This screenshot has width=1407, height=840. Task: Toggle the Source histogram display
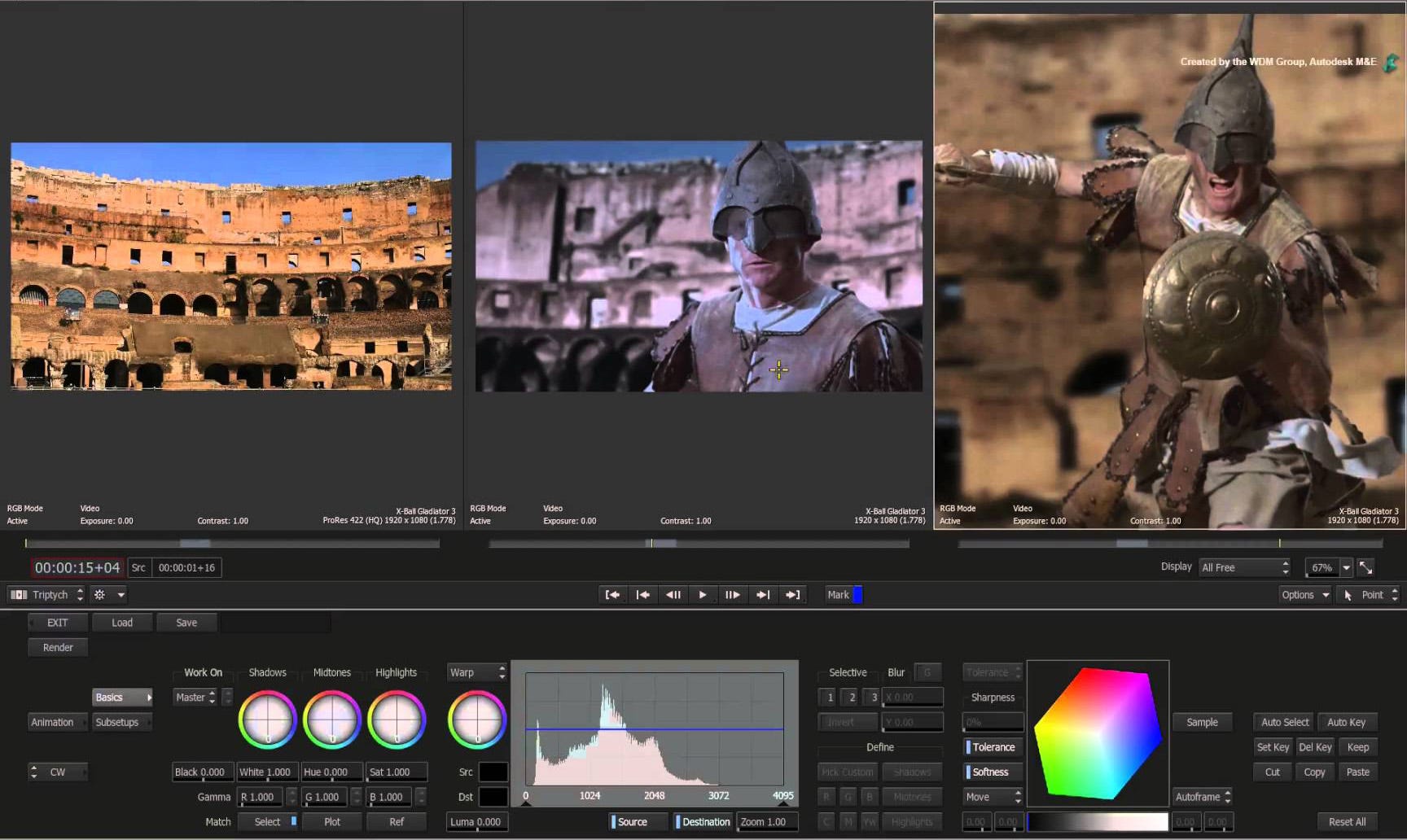[x=638, y=822]
